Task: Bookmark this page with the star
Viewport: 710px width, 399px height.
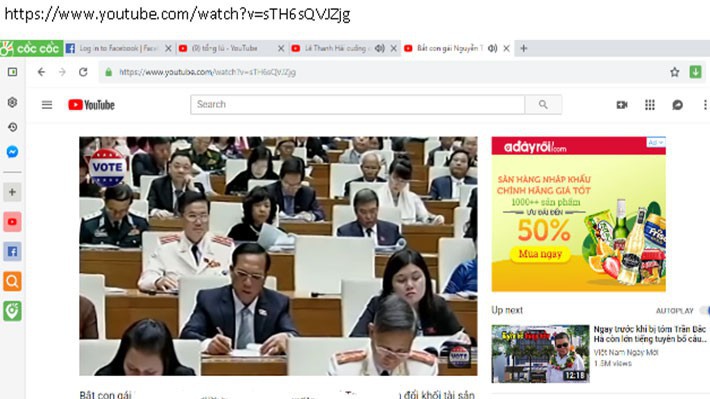Action: pos(675,72)
